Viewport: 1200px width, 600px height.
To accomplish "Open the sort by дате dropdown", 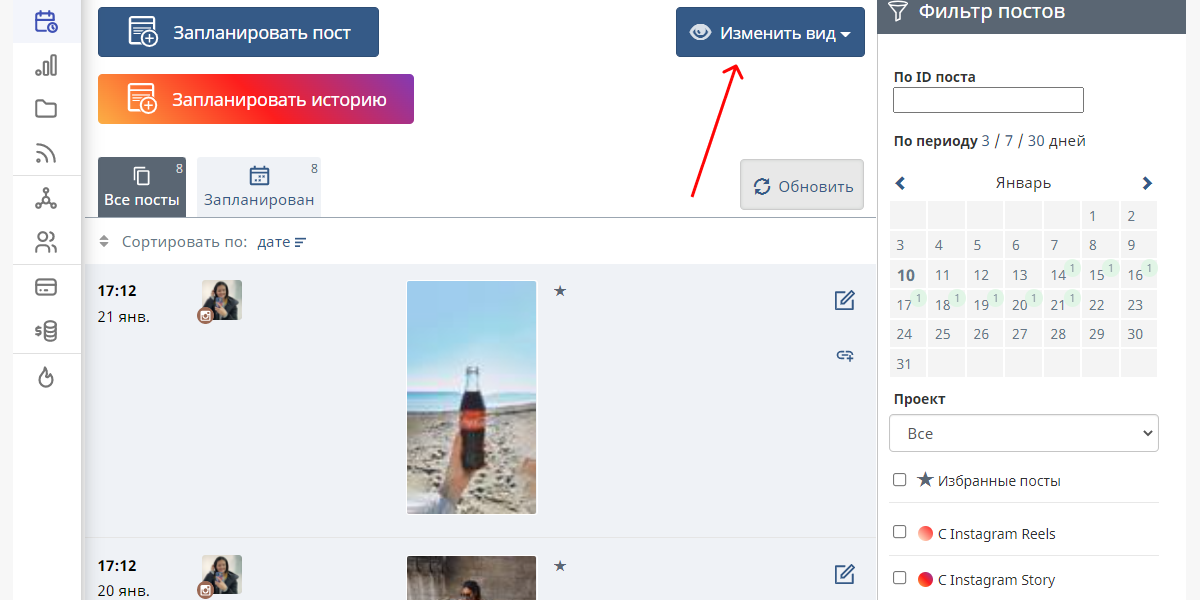I will point(281,242).
